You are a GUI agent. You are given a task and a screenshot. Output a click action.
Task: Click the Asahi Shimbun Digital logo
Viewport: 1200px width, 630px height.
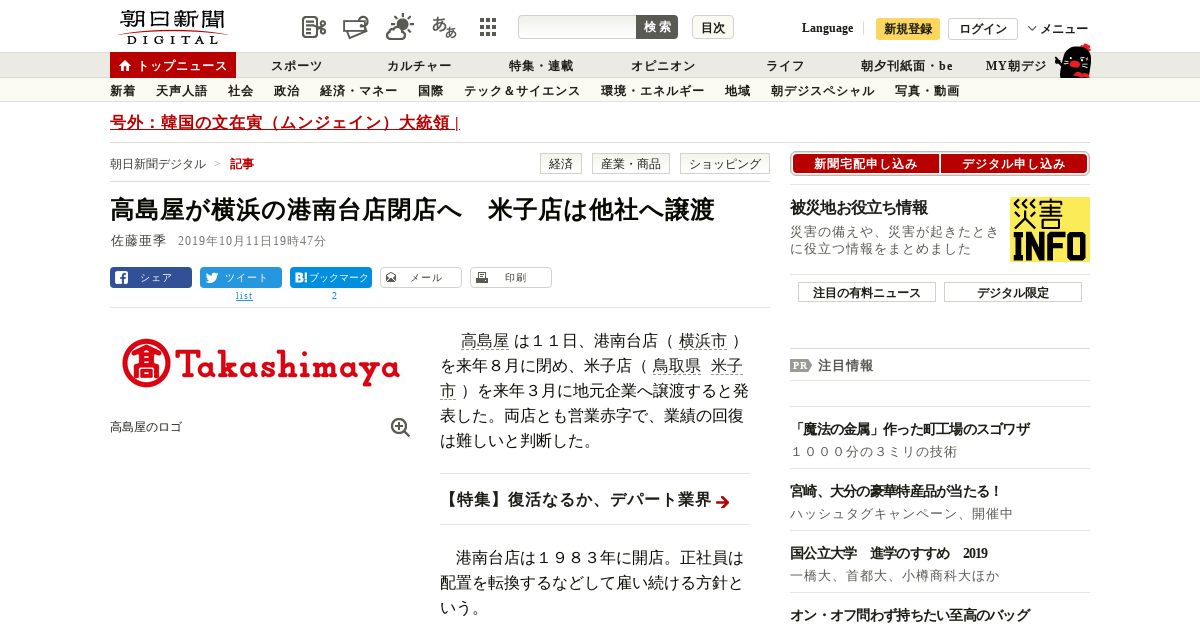click(x=172, y=27)
